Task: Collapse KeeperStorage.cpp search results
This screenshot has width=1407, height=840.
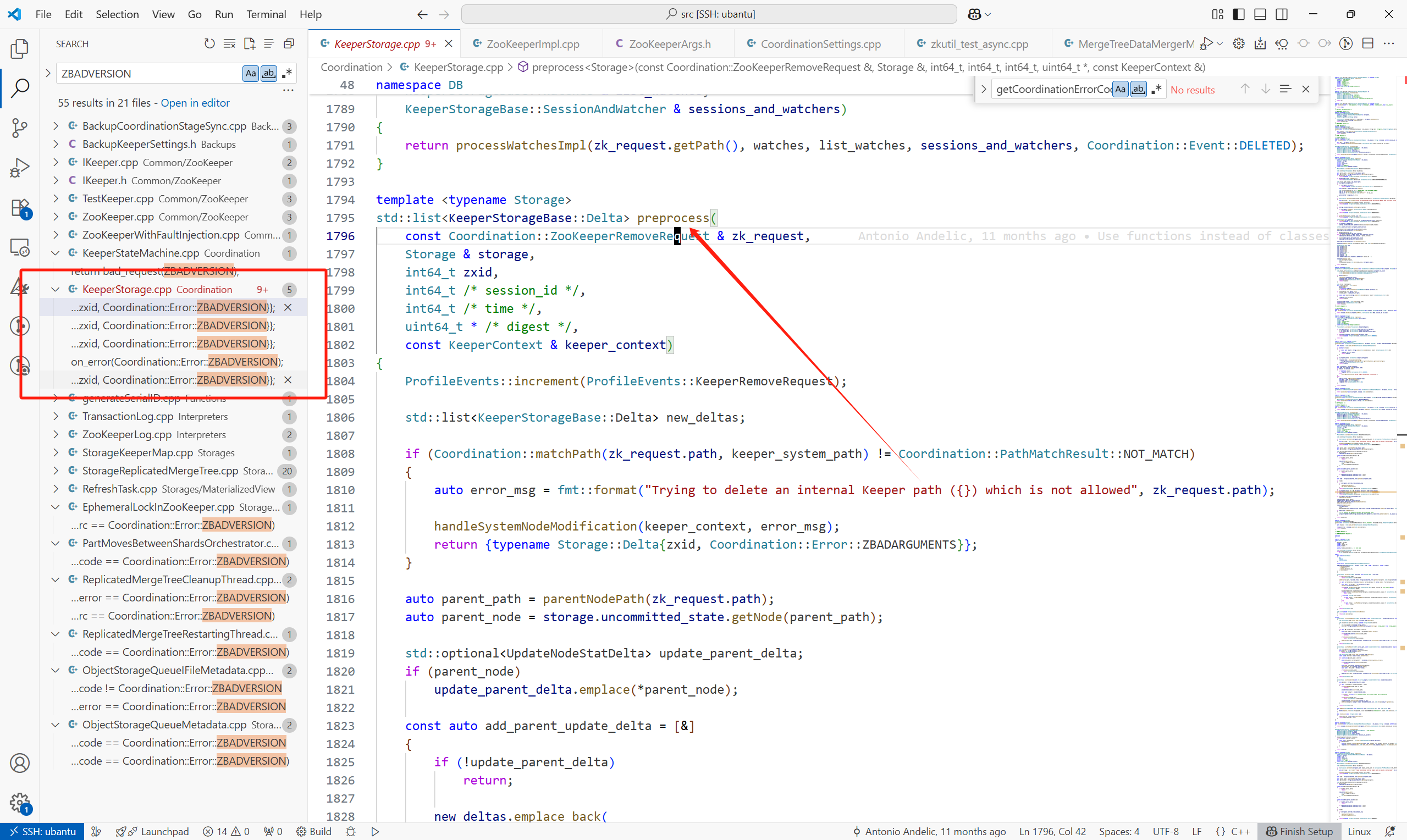Action: point(56,289)
